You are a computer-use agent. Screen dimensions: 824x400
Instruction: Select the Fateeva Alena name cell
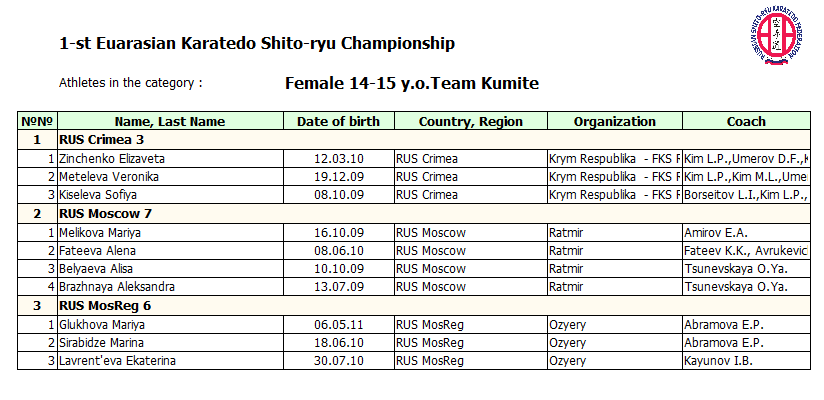170,251
